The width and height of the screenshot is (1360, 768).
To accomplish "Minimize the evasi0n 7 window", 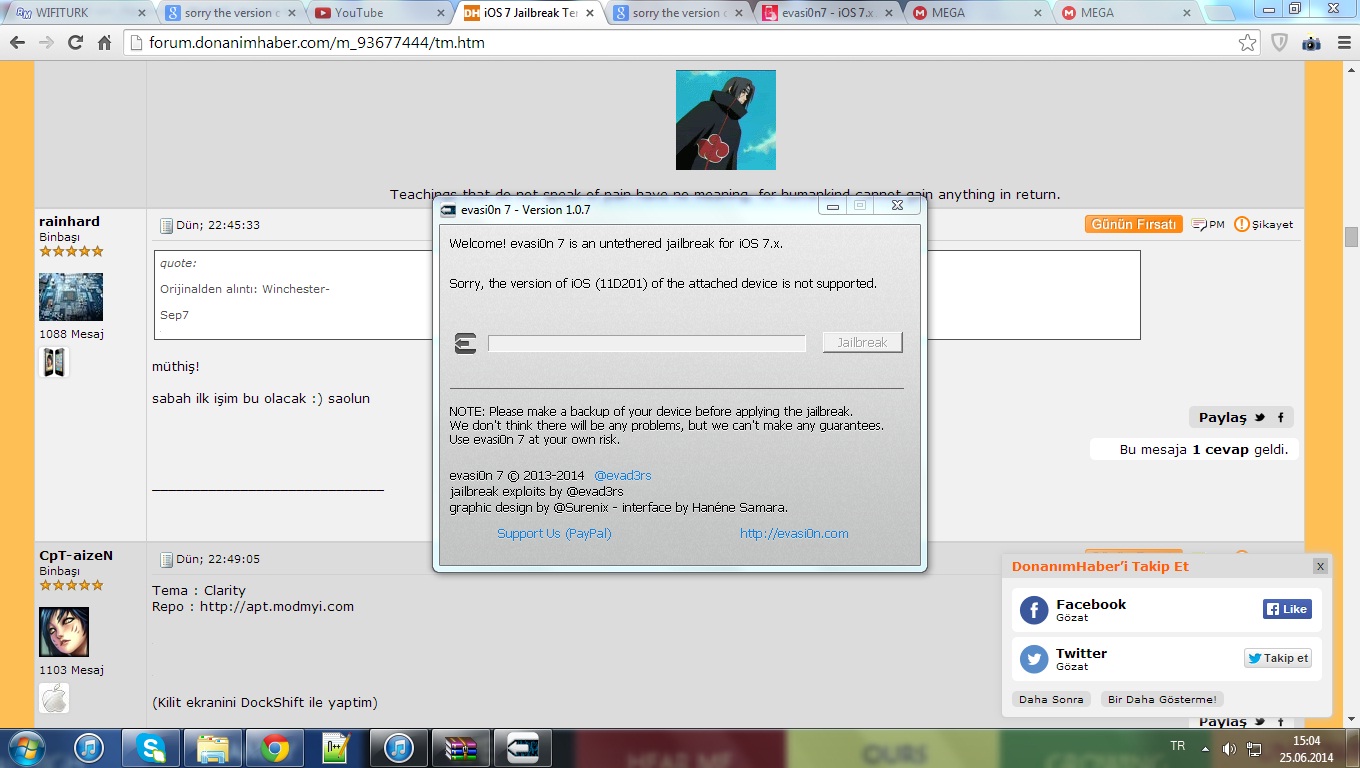I will (x=832, y=206).
